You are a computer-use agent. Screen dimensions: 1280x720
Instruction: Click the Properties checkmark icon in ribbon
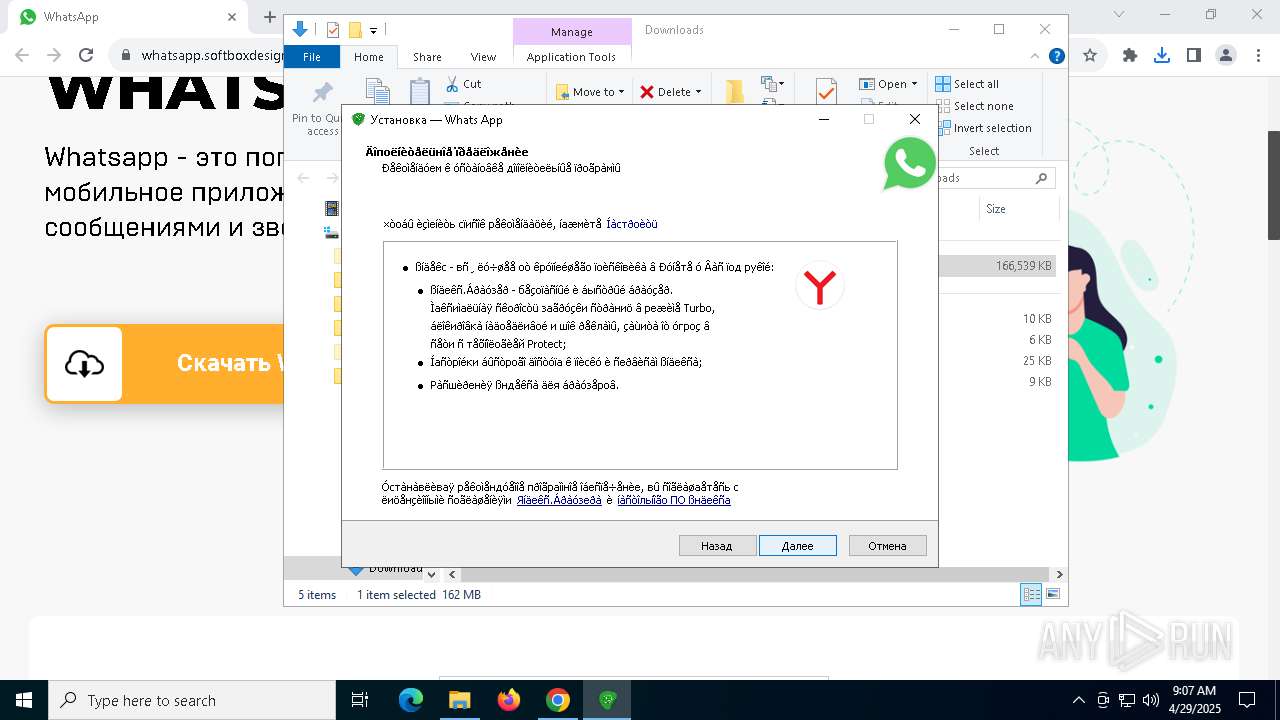(826, 92)
